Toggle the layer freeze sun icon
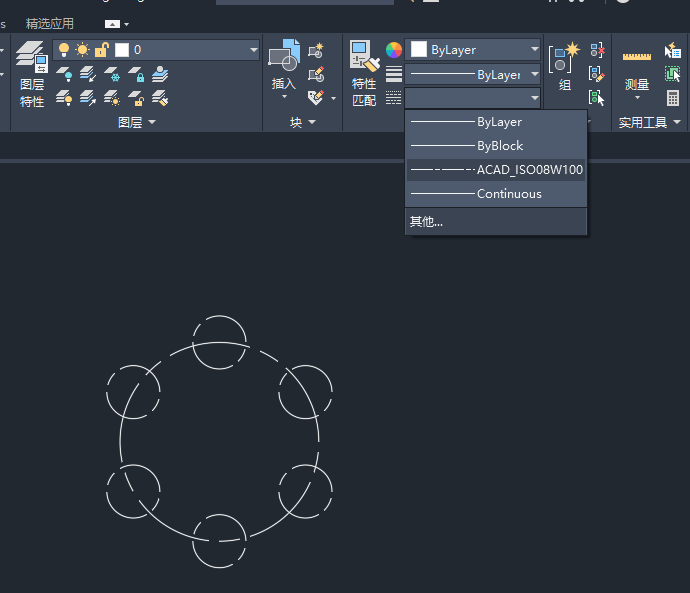Screen dimensions: 690x593 [x=83, y=50]
